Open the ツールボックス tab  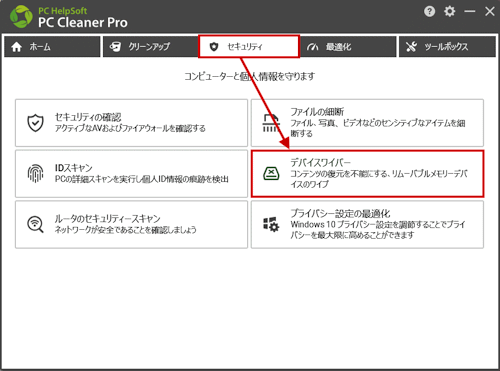(x=447, y=47)
